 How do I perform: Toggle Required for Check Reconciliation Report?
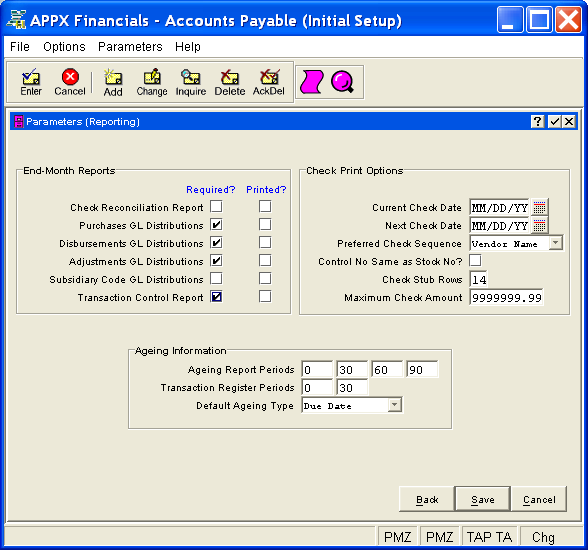coord(216,206)
